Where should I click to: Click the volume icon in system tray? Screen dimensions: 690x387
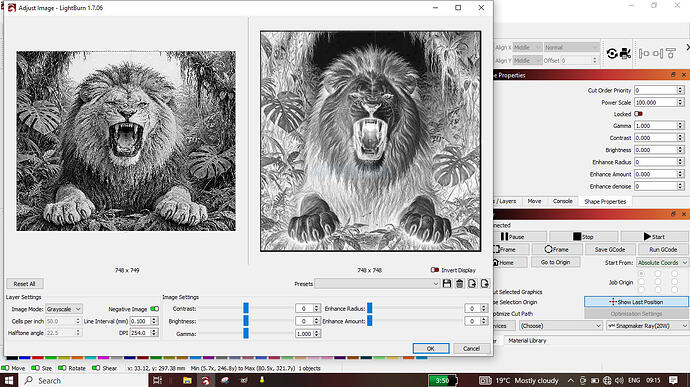[620, 380]
